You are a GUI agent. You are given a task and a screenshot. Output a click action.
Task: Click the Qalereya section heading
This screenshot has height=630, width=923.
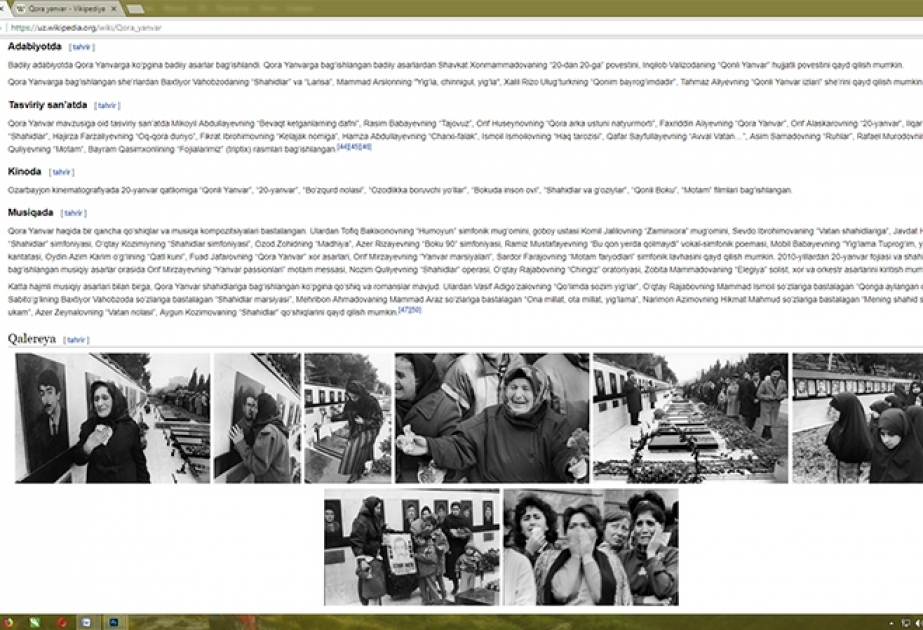click(32, 339)
